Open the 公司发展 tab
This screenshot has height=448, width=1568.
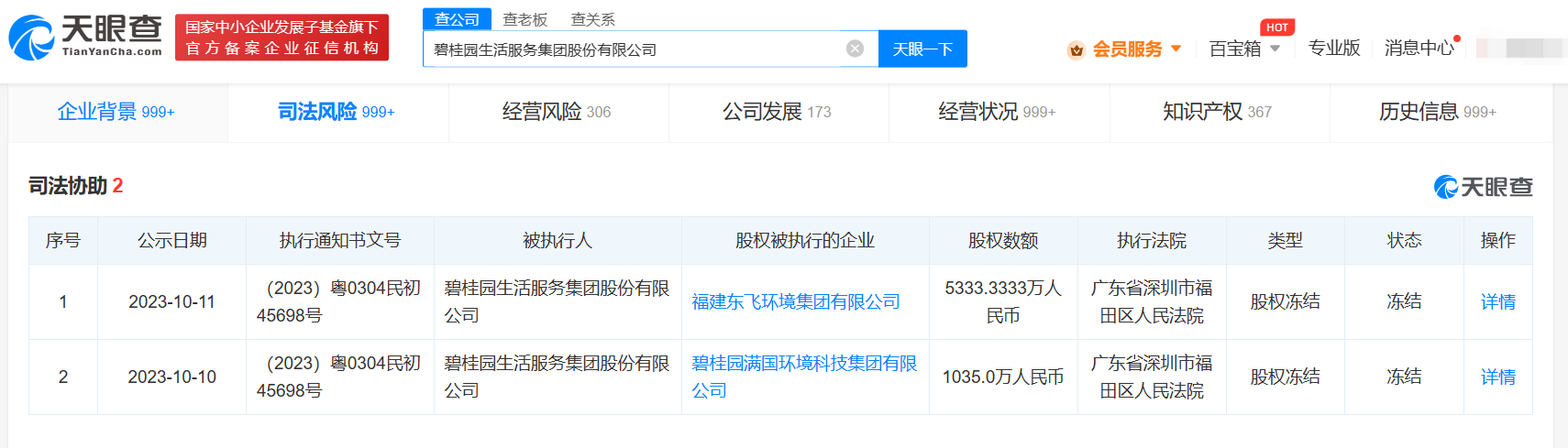click(x=777, y=112)
